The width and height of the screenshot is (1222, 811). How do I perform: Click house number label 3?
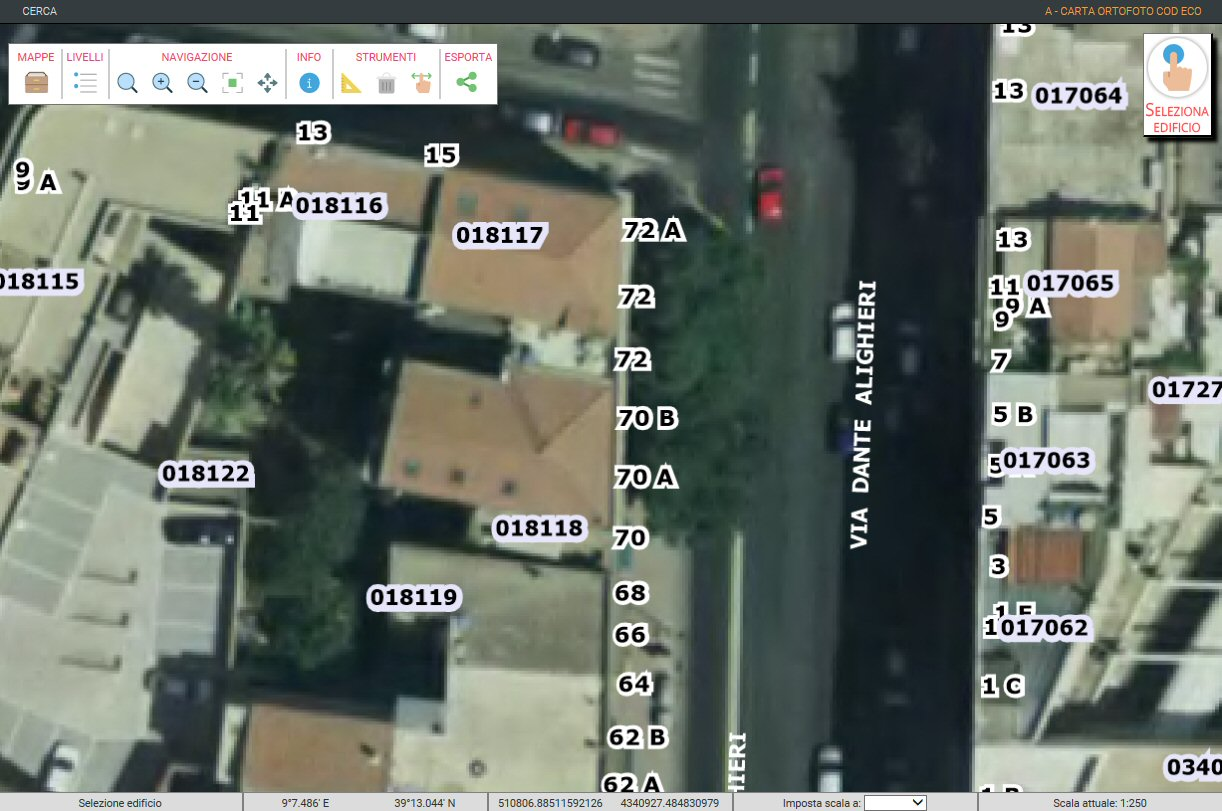tap(998, 567)
